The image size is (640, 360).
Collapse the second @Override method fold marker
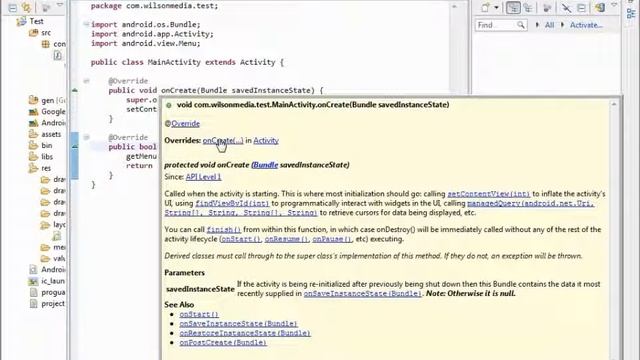pos(86,137)
